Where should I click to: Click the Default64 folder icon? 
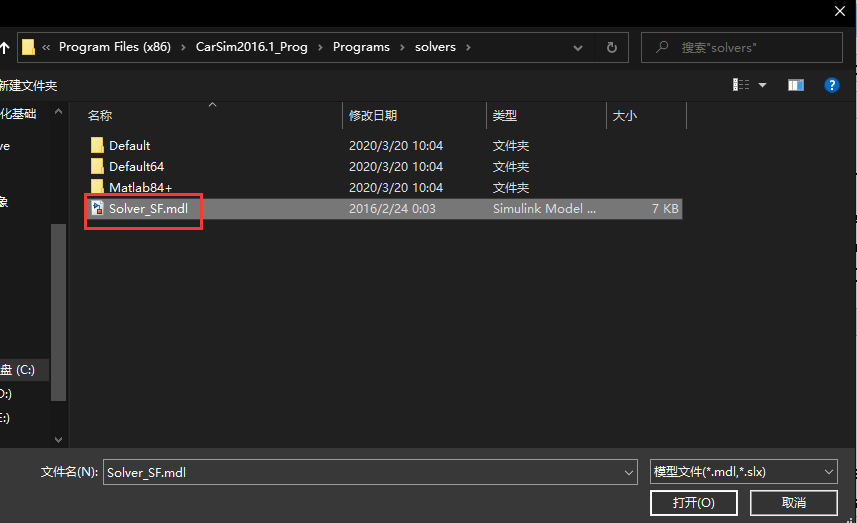(97, 166)
